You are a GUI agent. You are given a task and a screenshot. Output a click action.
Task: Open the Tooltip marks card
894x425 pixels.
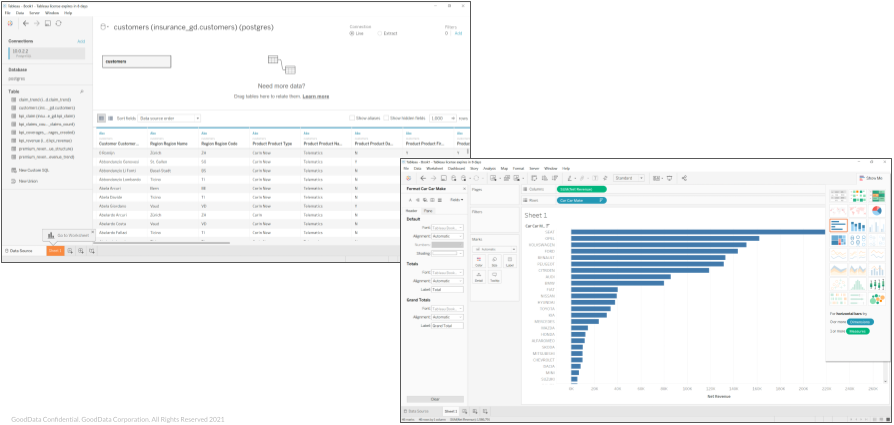point(494,277)
